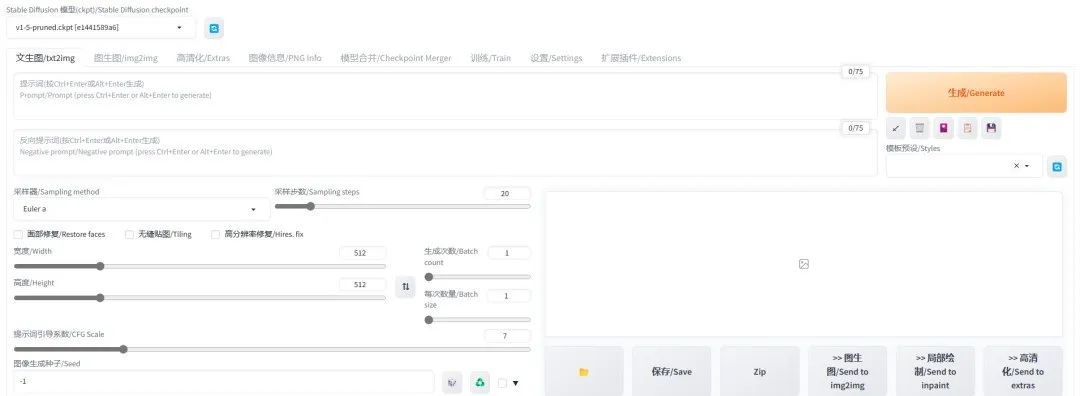This screenshot has width=1080, height=396.
Task: Click Send to img2img button
Action: 847,371
